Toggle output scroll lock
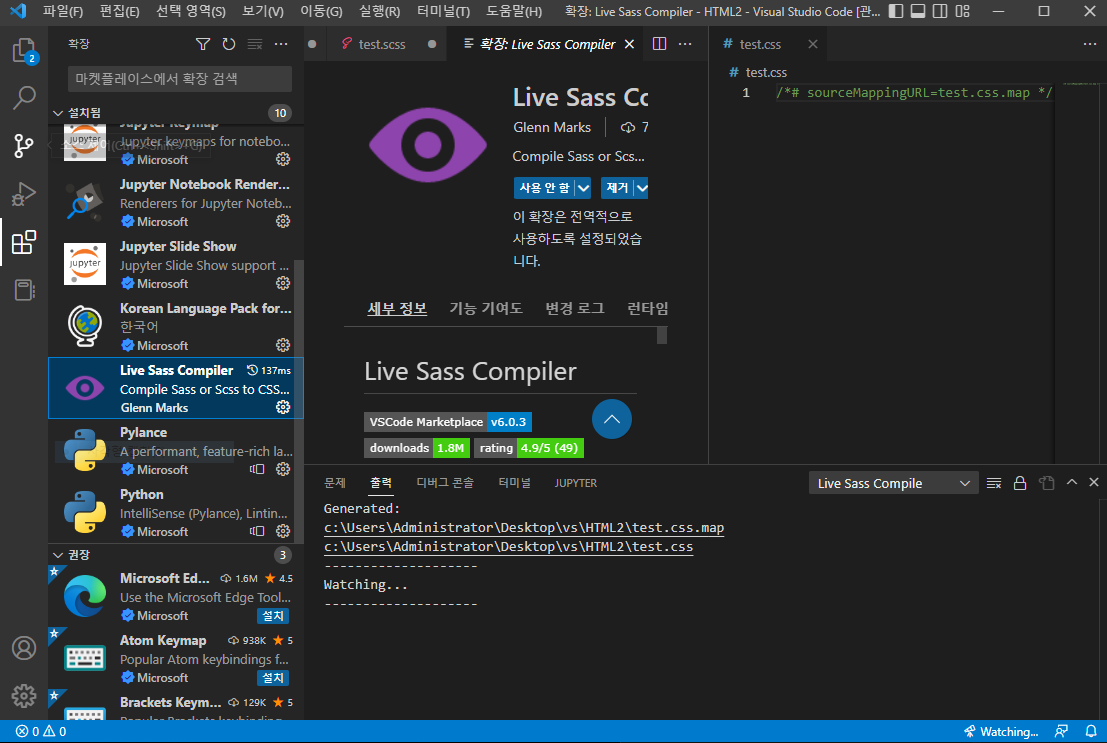The height and width of the screenshot is (743, 1107). pyautogui.click(x=1019, y=483)
